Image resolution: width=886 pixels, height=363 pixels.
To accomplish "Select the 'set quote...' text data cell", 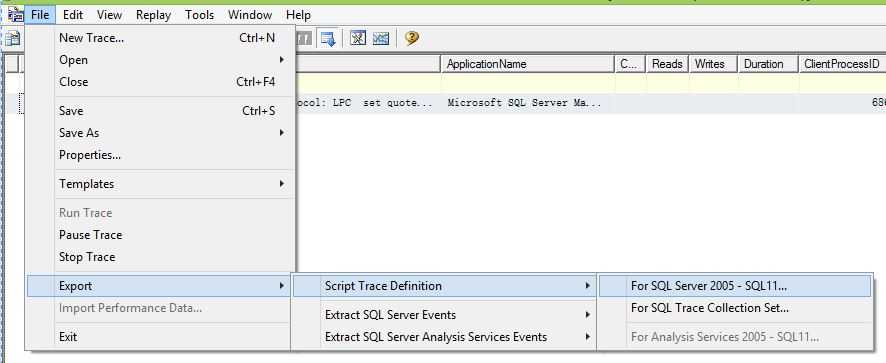I will (367, 103).
